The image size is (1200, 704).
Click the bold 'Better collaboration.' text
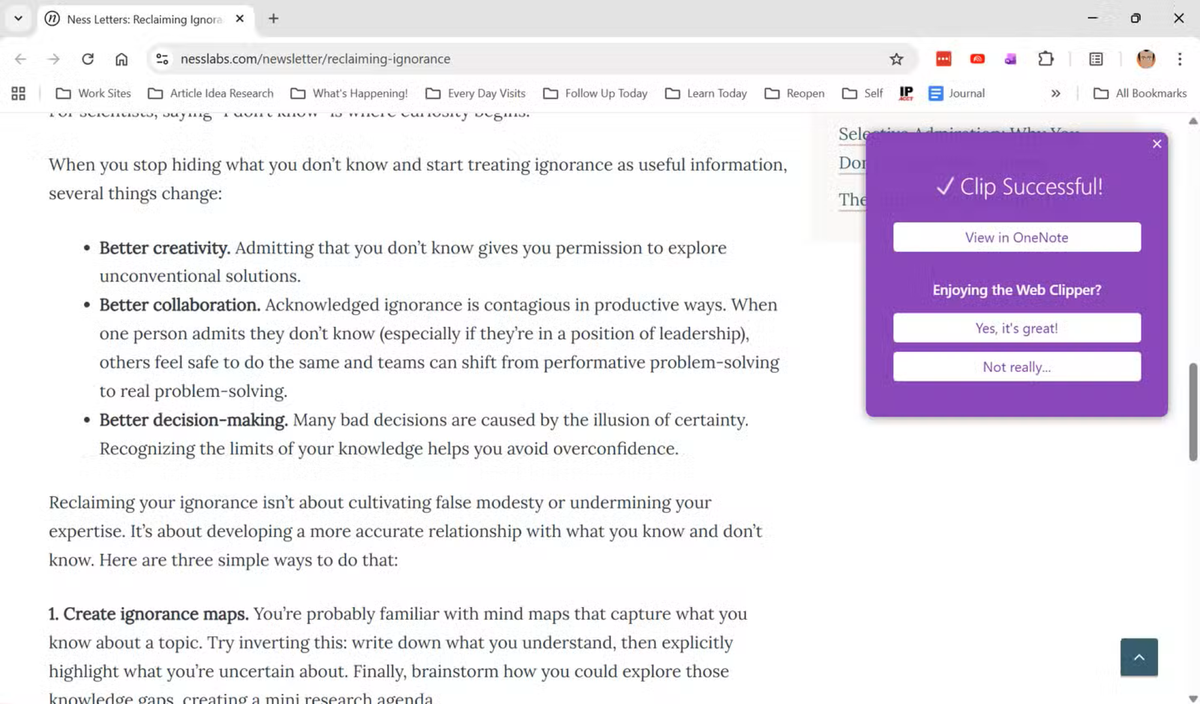coord(180,305)
